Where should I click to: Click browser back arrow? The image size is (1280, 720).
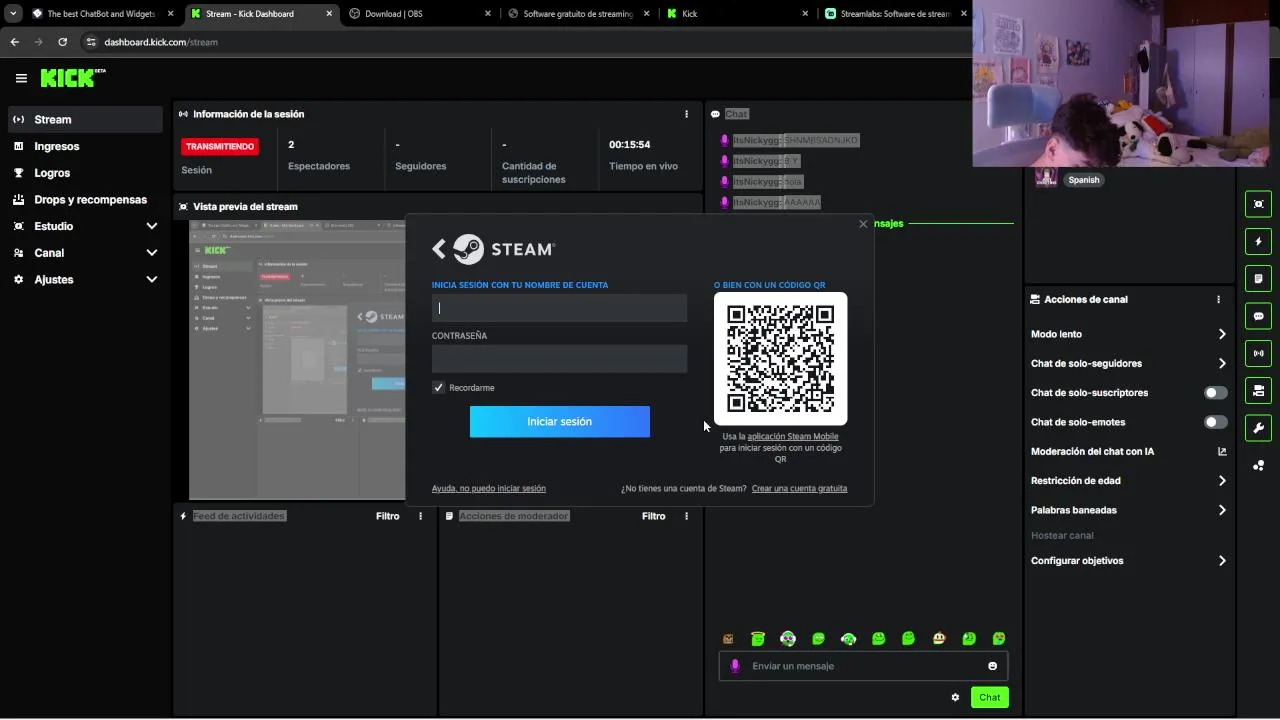[x=14, y=42]
